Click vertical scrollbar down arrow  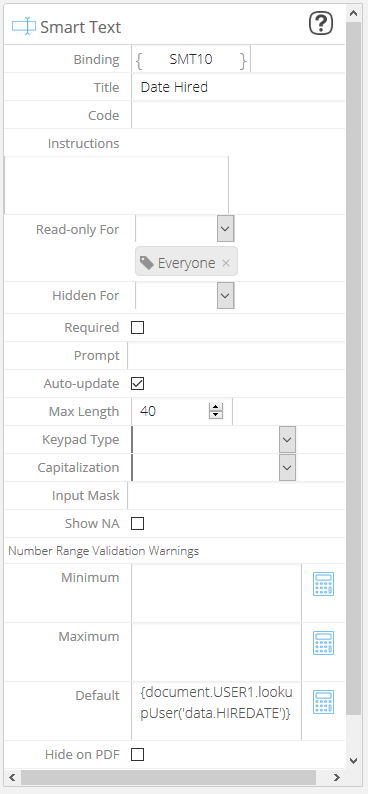(354, 760)
